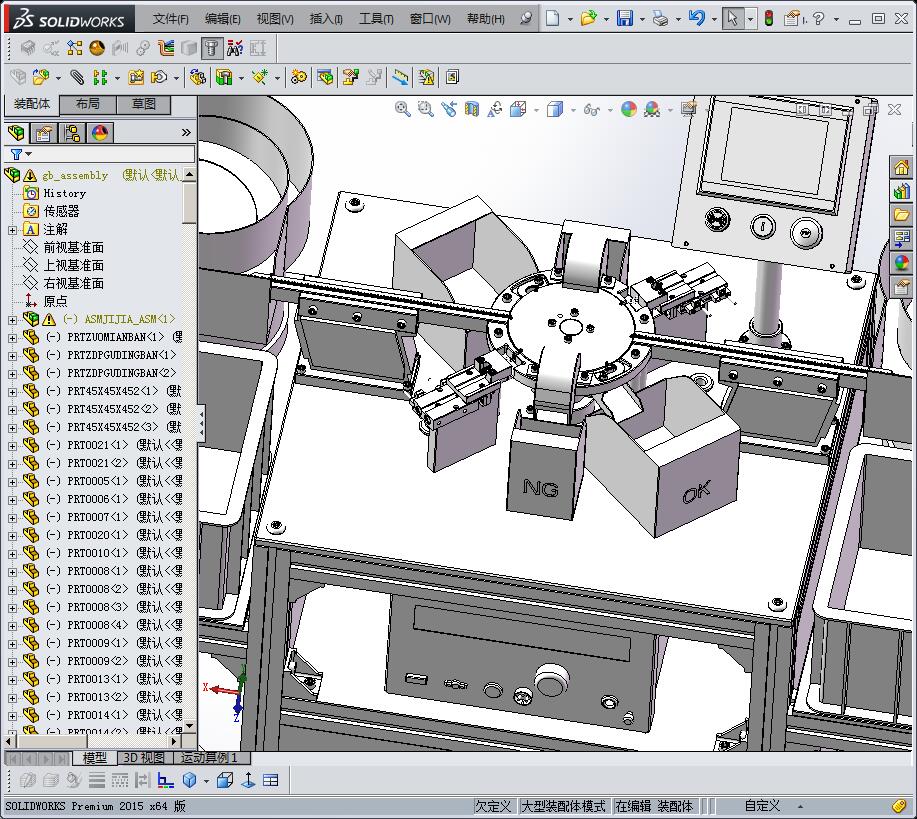Click the Print icon
This screenshot has height=819, width=917.
(x=659, y=18)
